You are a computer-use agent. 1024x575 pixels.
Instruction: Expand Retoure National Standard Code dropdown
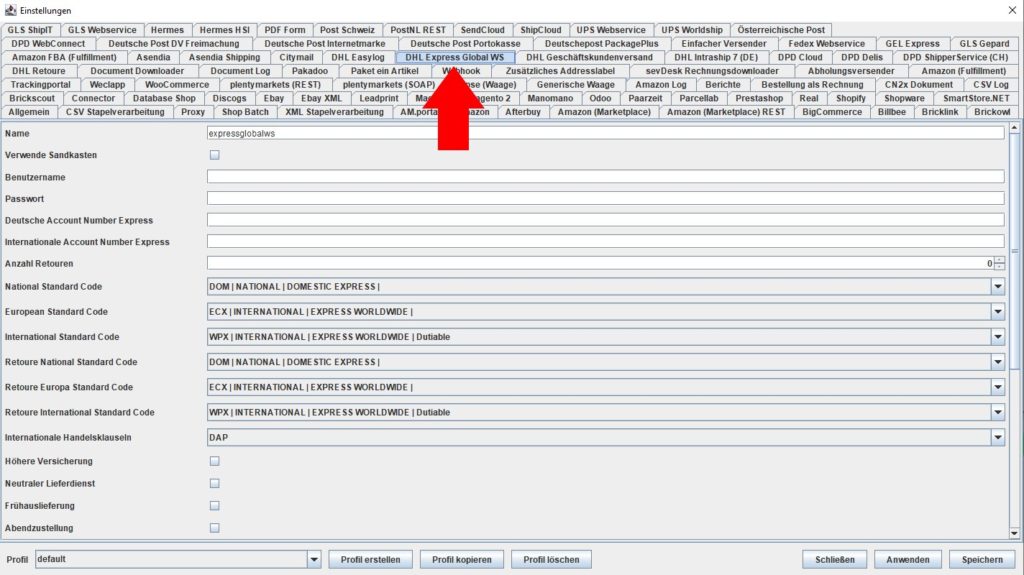coord(997,362)
